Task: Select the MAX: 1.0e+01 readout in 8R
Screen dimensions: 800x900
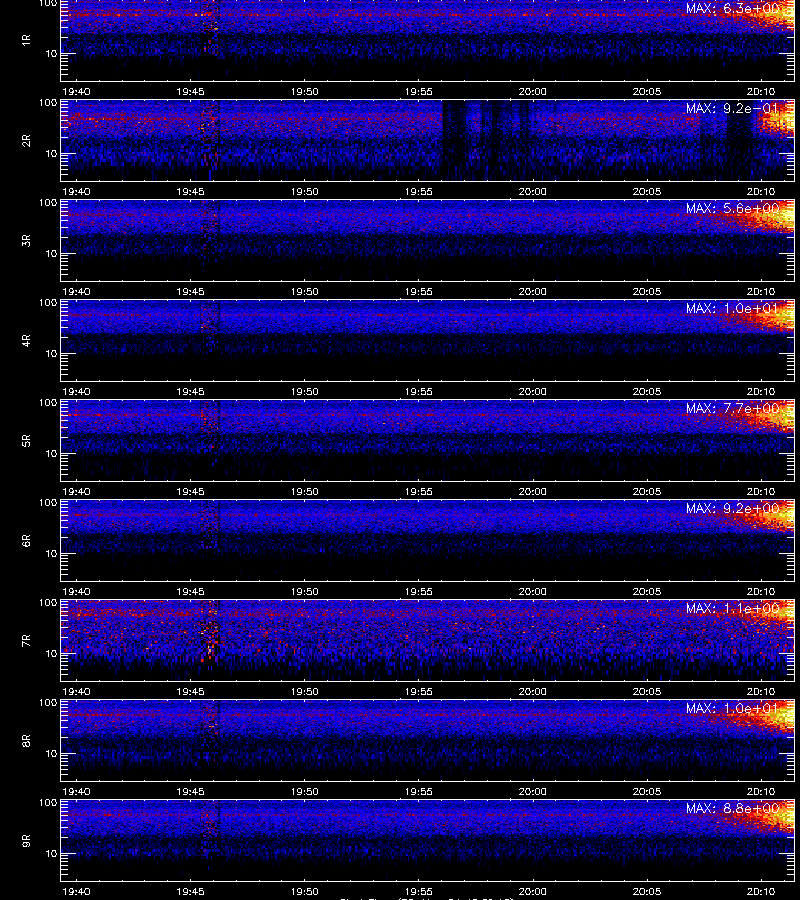Action: pyautogui.click(x=733, y=708)
